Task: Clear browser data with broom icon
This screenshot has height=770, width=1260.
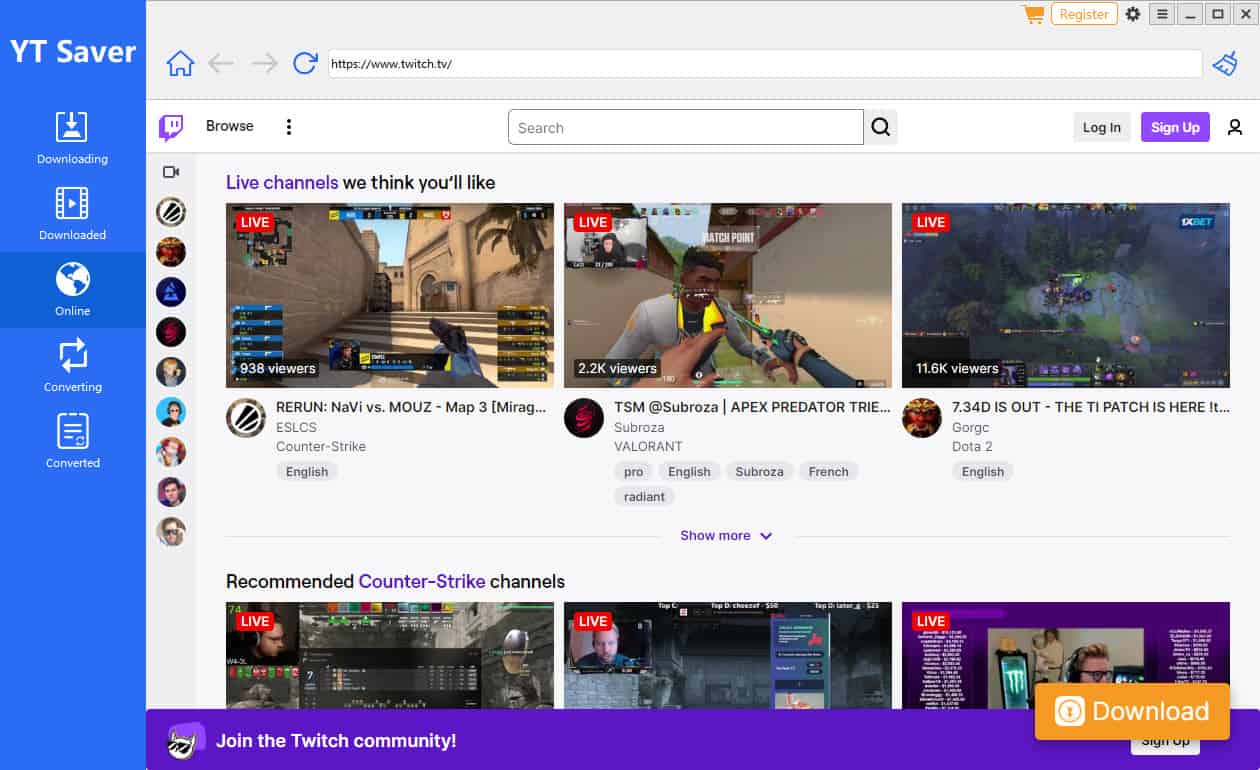Action: [1225, 64]
